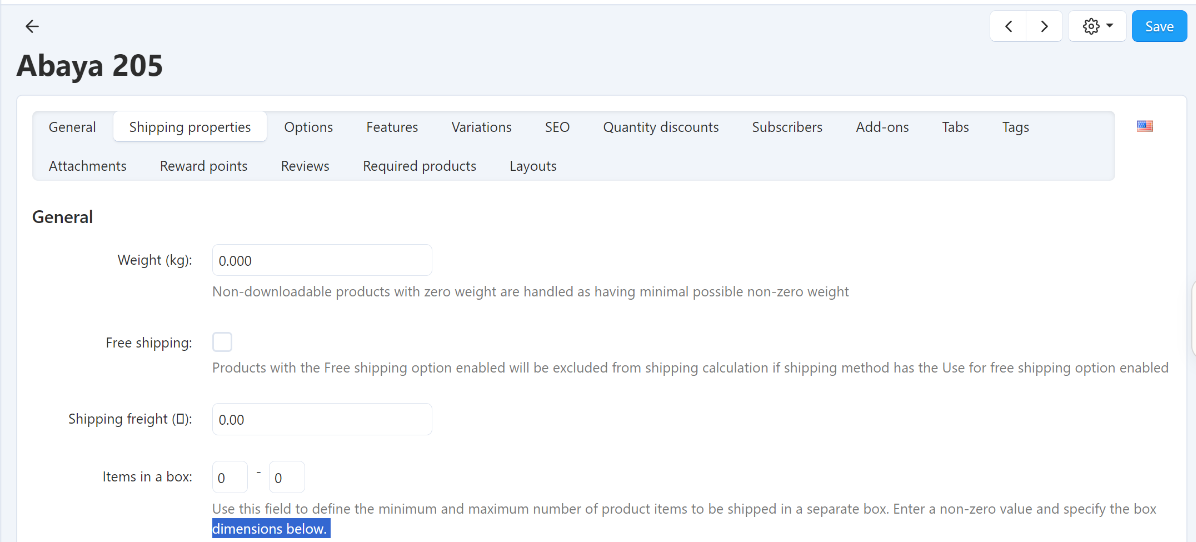This screenshot has height=542, width=1196.
Task: Open the Features tab
Action: point(392,127)
